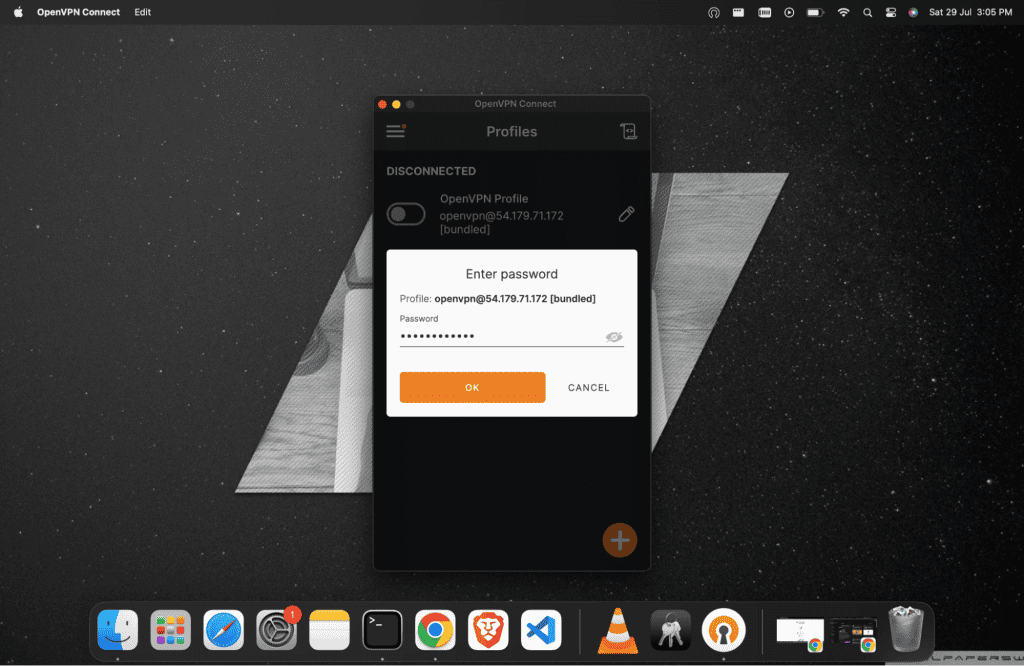Open Finder from the dock
Image resolution: width=1024 pixels, height=666 pixels.
click(118, 630)
